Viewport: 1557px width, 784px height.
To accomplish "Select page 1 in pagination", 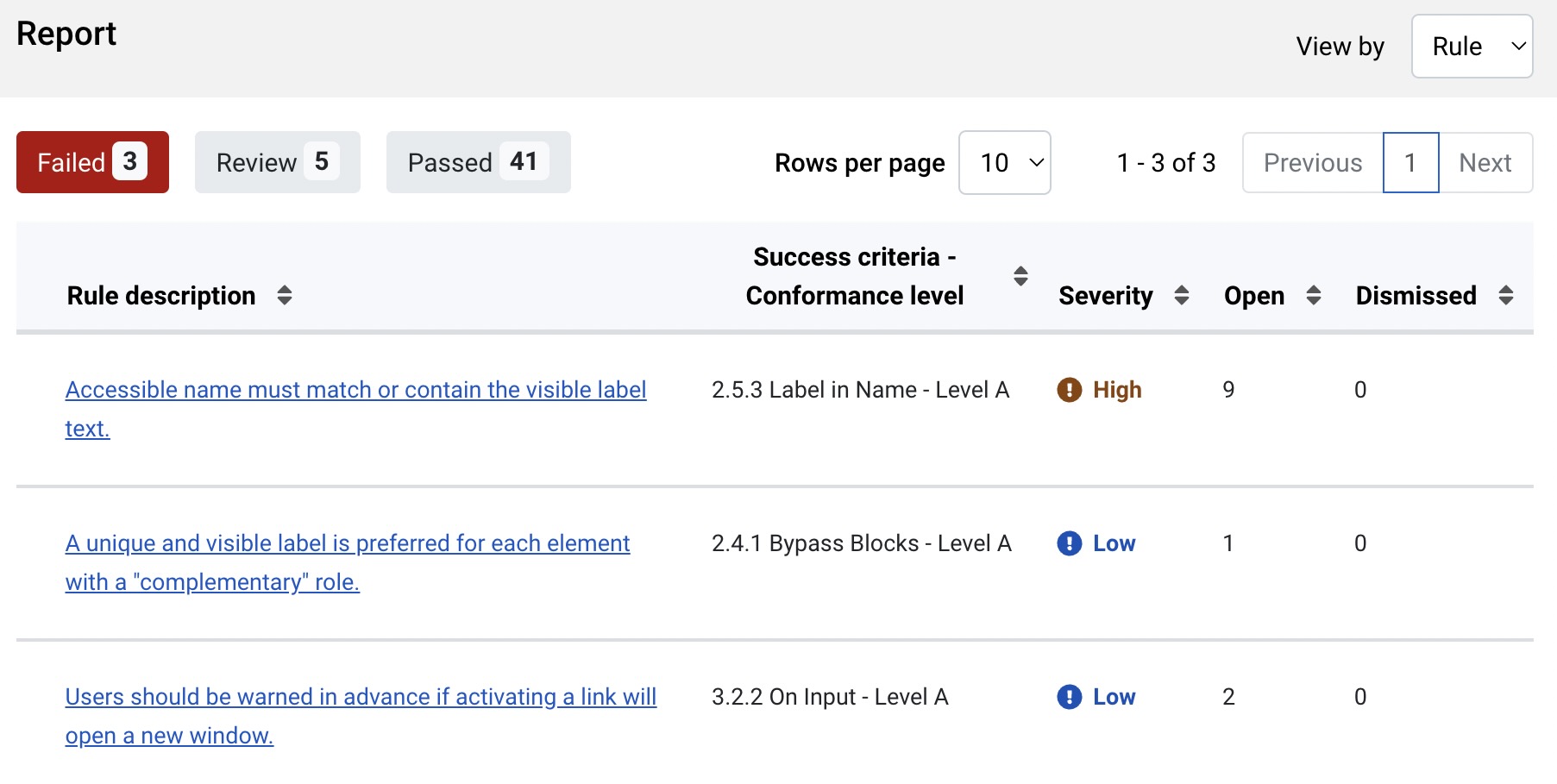I will point(1410,163).
